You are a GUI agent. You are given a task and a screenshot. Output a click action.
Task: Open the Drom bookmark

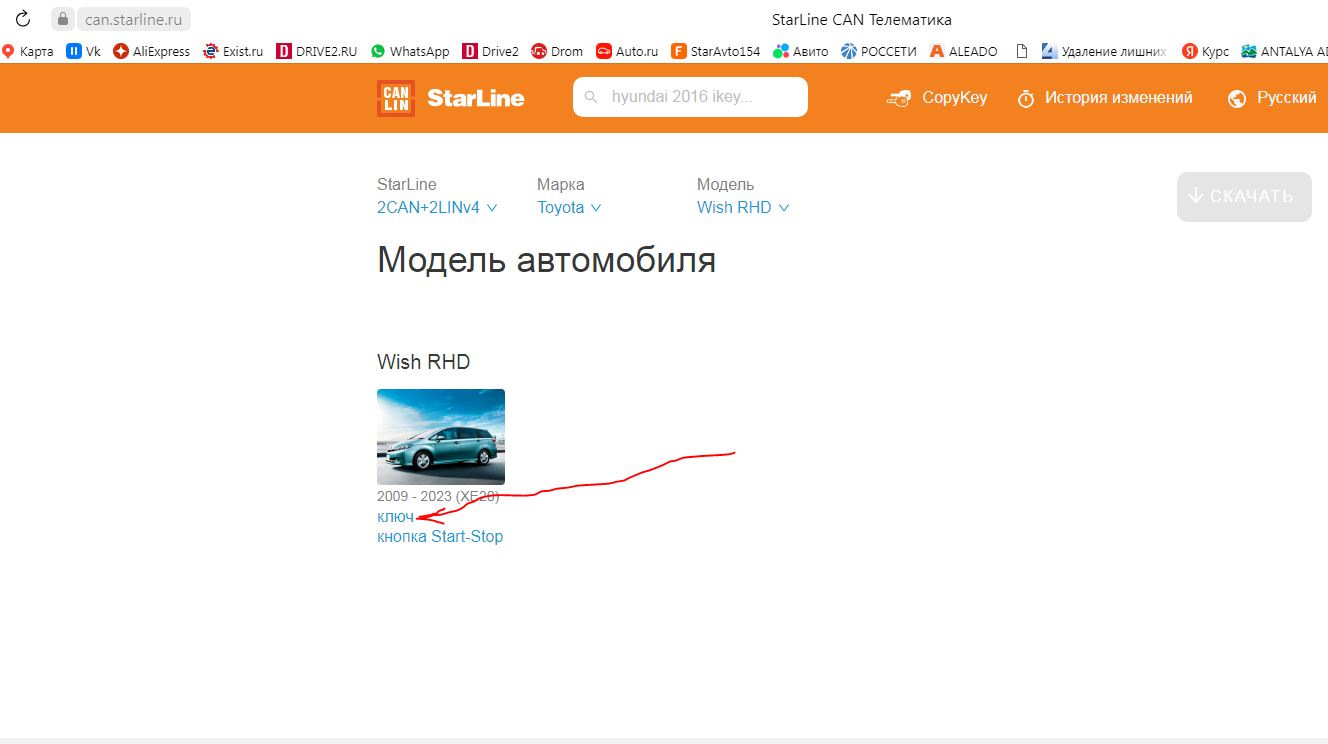coord(557,51)
